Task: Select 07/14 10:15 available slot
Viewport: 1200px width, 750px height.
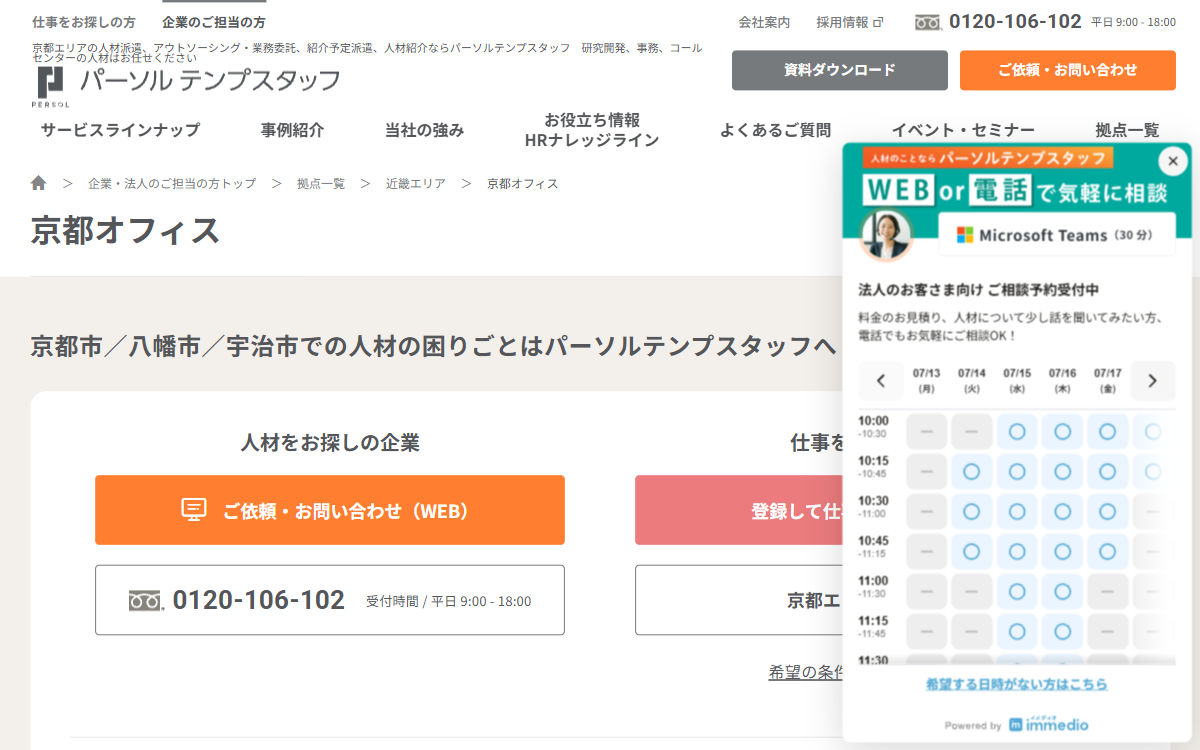Action: click(x=971, y=472)
